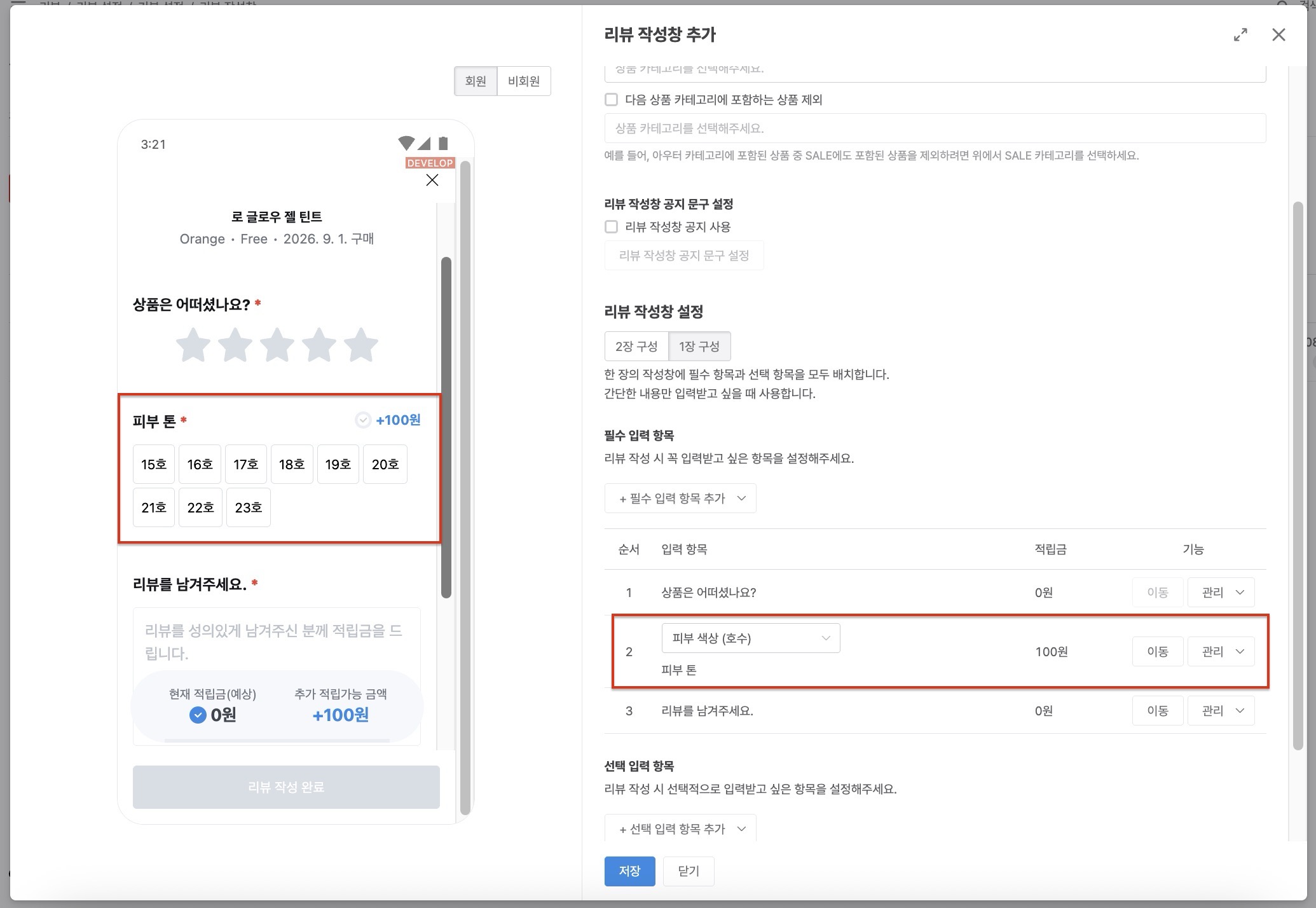Click 이동 for the 피부 톤 row

[1158, 652]
